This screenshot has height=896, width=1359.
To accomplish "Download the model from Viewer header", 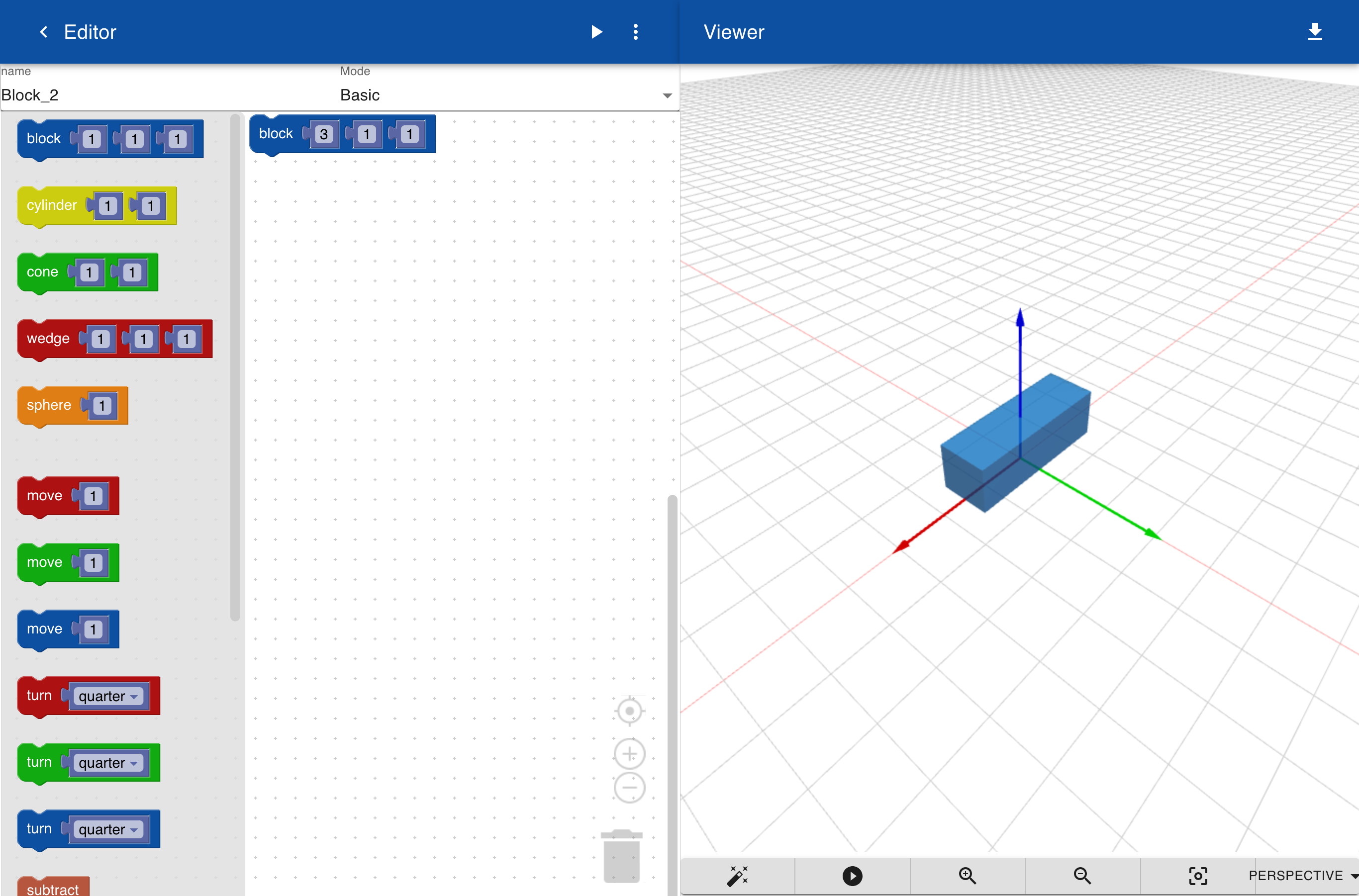I will click(x=1315, y=32).
